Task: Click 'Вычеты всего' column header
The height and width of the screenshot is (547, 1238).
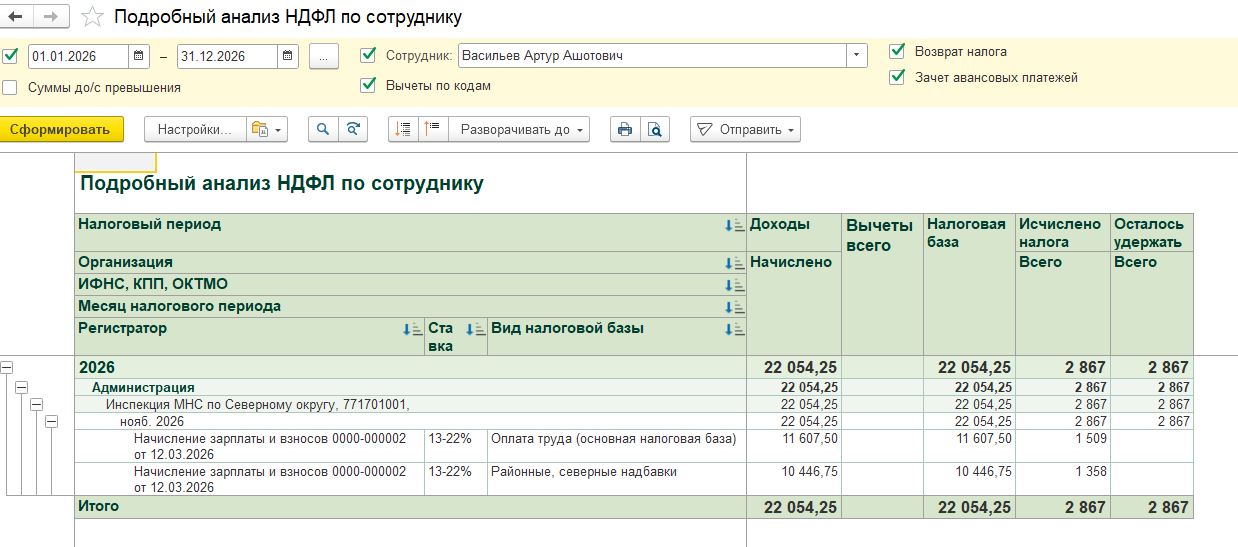Action: coord(882,284)
